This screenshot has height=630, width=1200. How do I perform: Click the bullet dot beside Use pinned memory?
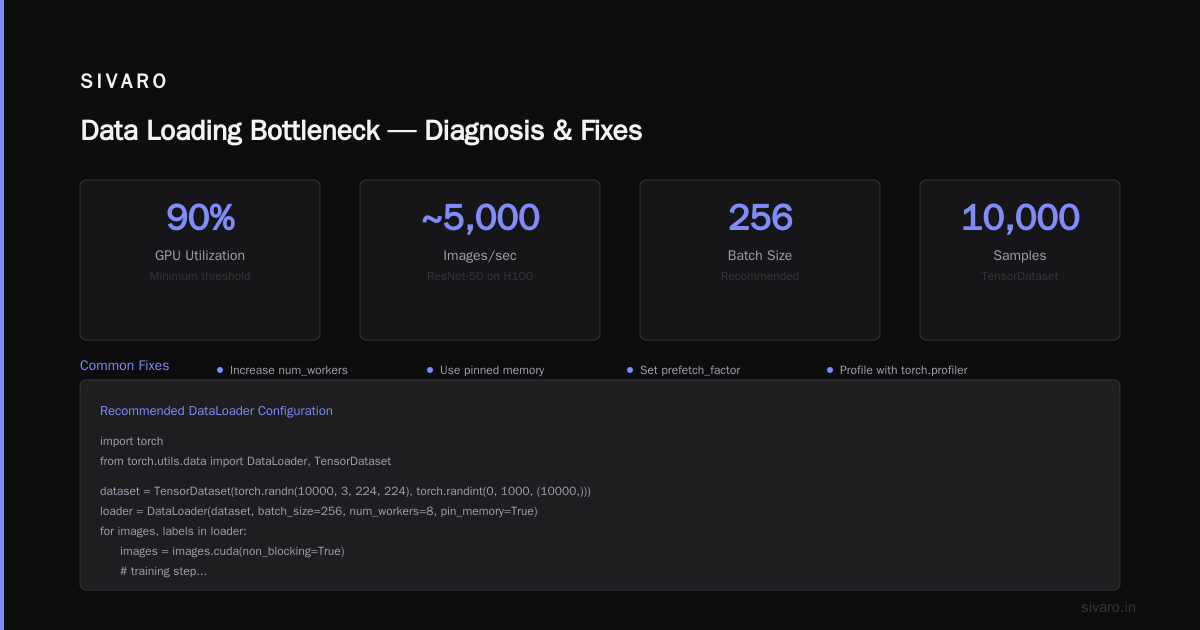(x=430, y=370)
